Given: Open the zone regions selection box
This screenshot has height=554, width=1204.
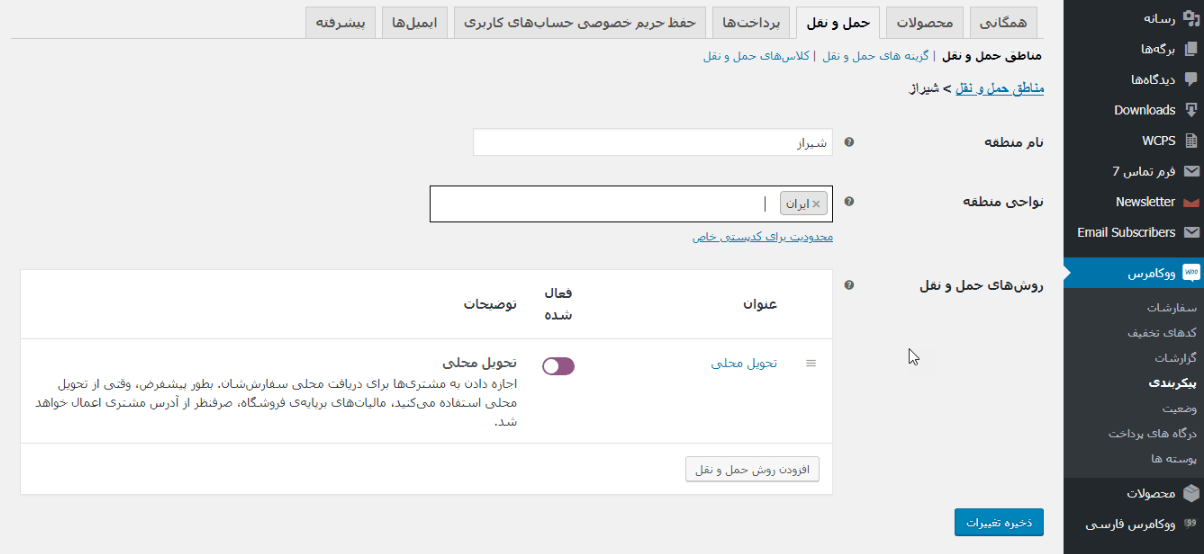Looking at the screenshot, I should (600, 204).
